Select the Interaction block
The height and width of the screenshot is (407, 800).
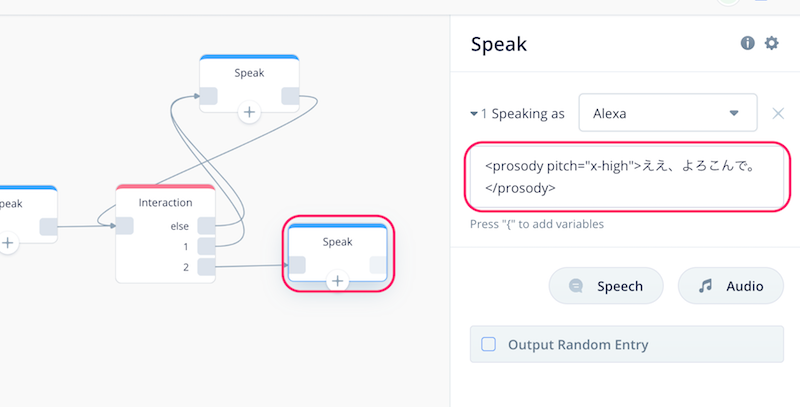point(165,203)
